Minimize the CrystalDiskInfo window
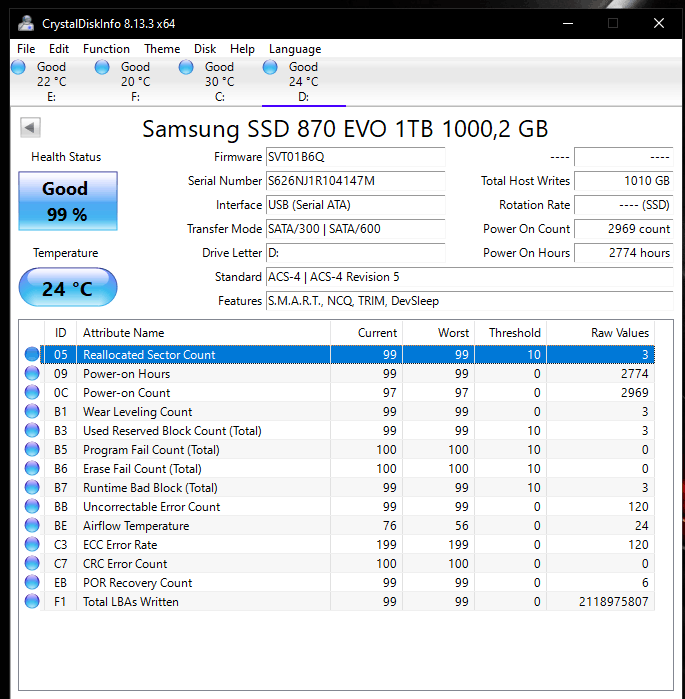This screenshot has height=699, width=685. click(568, 23)
